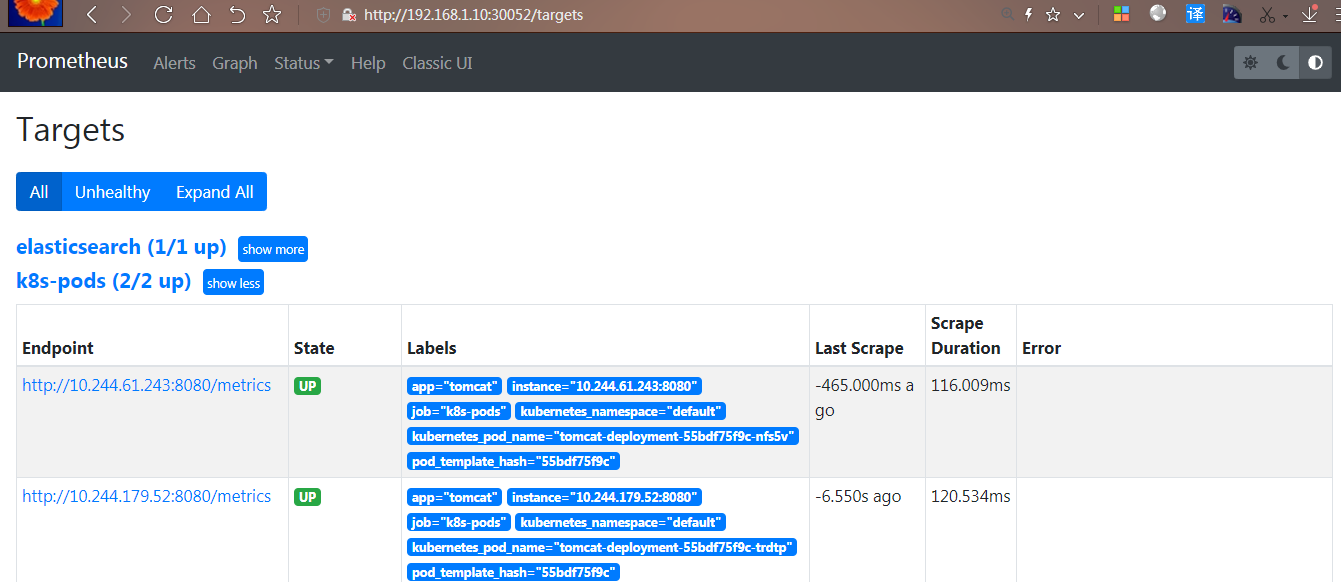The height and width of the screenshot is (582, 1341).
Task: Open the k8s-pods (2/2 up) group link
Action: coord(103,281)
